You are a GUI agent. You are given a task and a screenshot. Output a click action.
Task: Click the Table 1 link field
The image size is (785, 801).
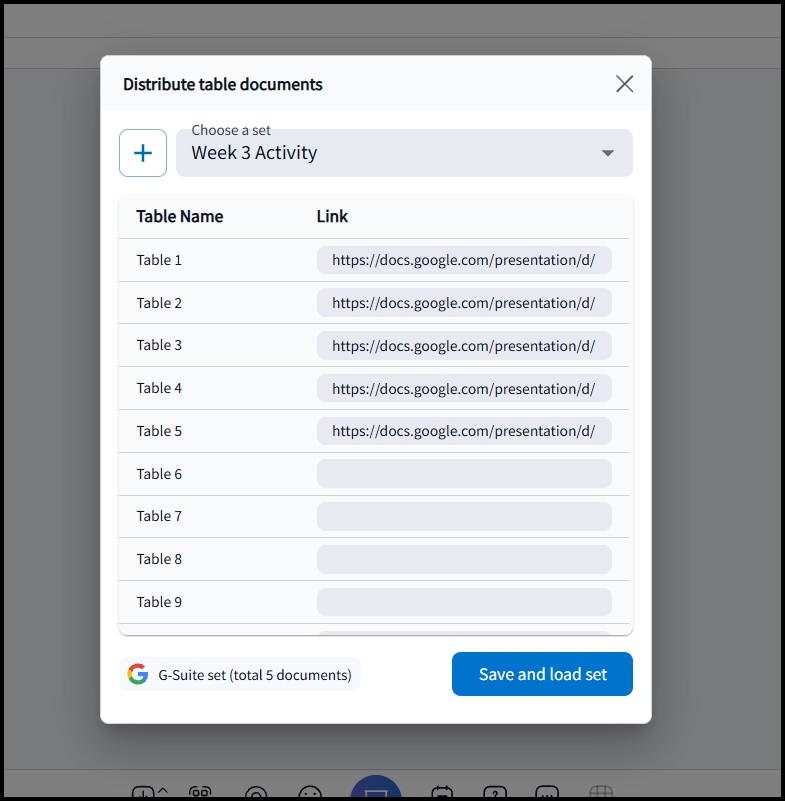click(464, 260)
